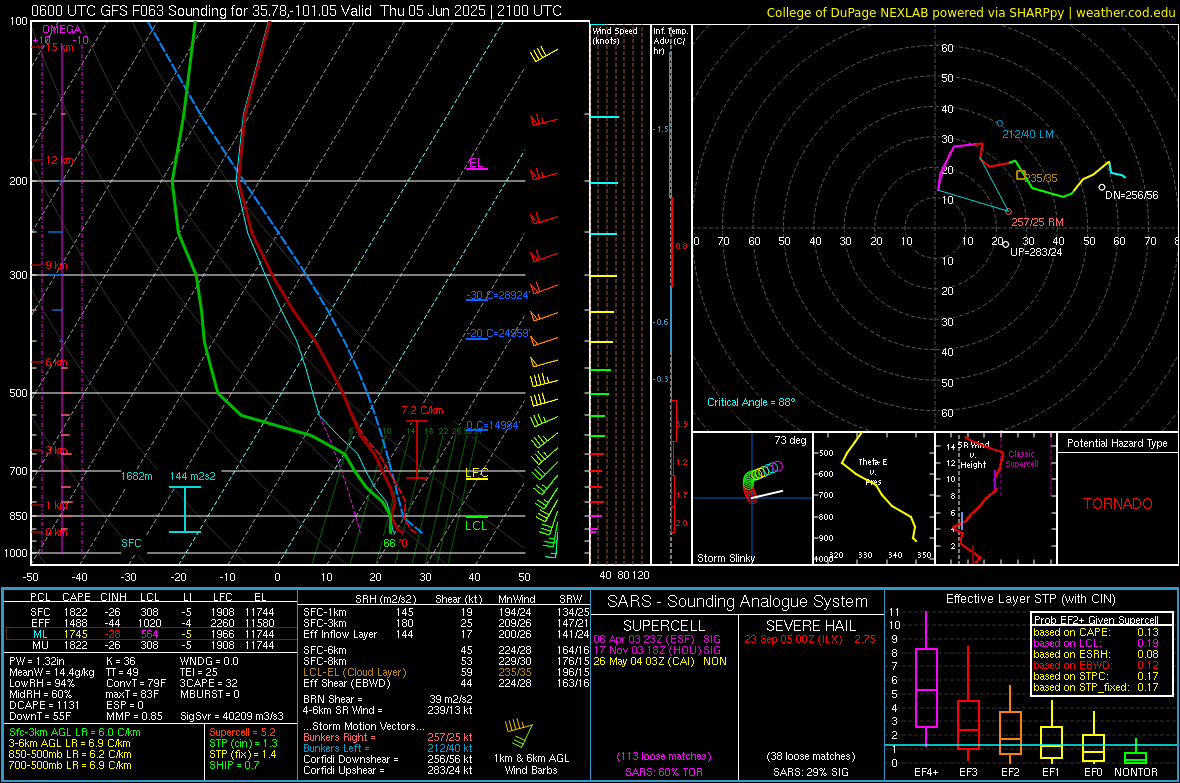The image size is (1180, 783).
Task: Click the LFC label on the skew-T
Action: [476, 473]
